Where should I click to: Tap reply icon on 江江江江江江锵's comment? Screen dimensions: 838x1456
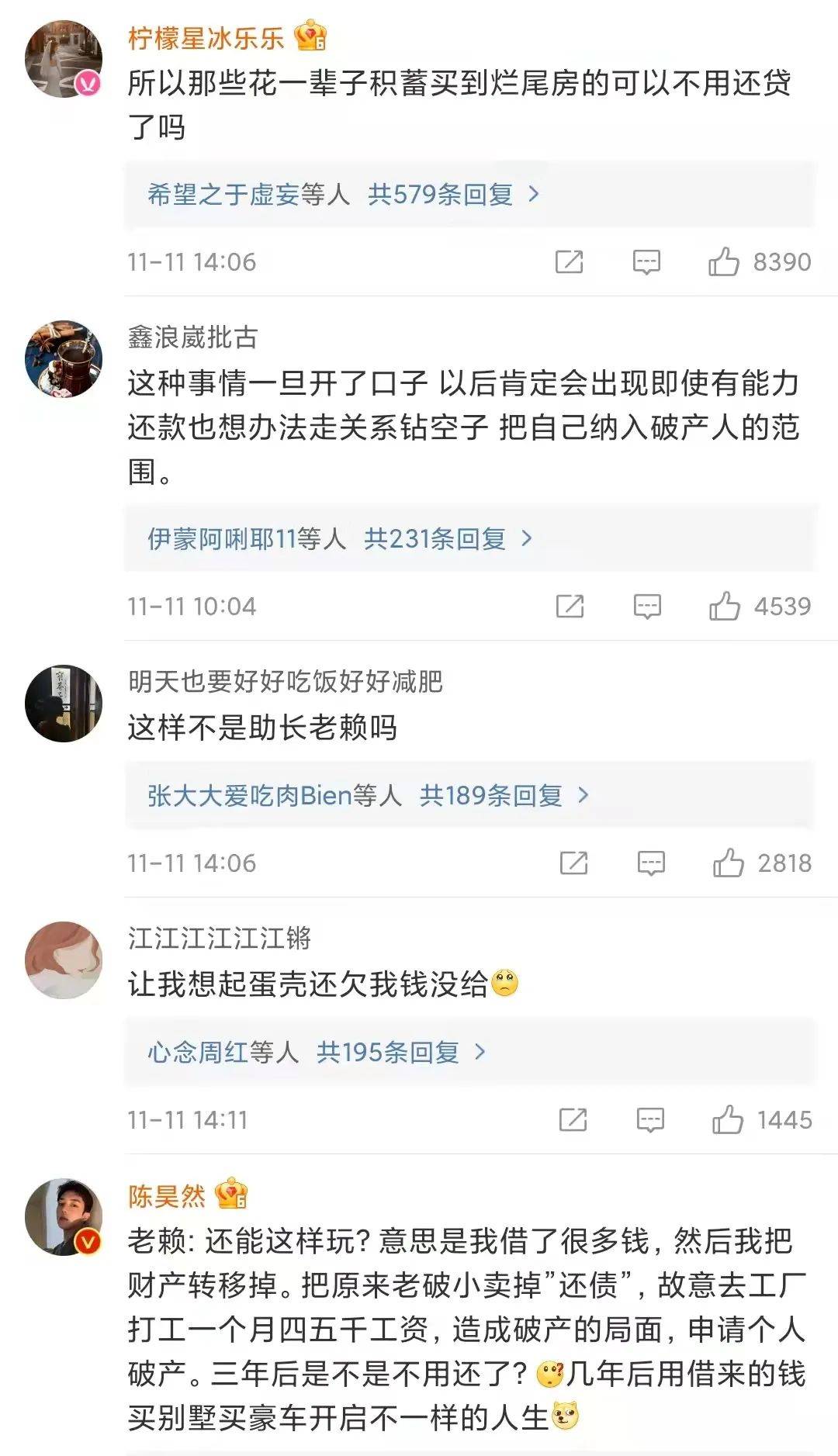pos(650,1120)
